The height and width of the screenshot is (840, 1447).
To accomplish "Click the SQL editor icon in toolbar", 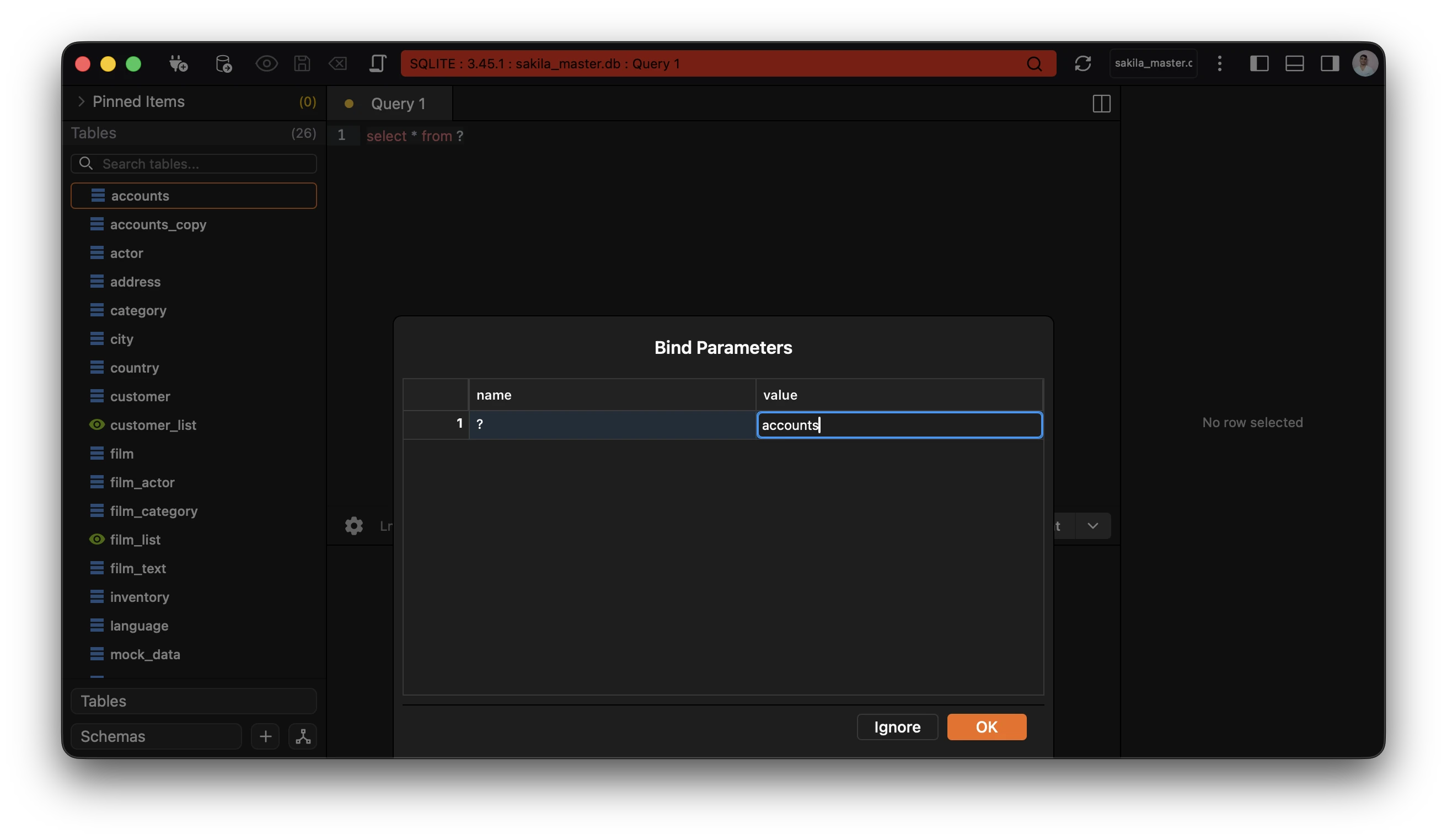I will coord(377,64).
